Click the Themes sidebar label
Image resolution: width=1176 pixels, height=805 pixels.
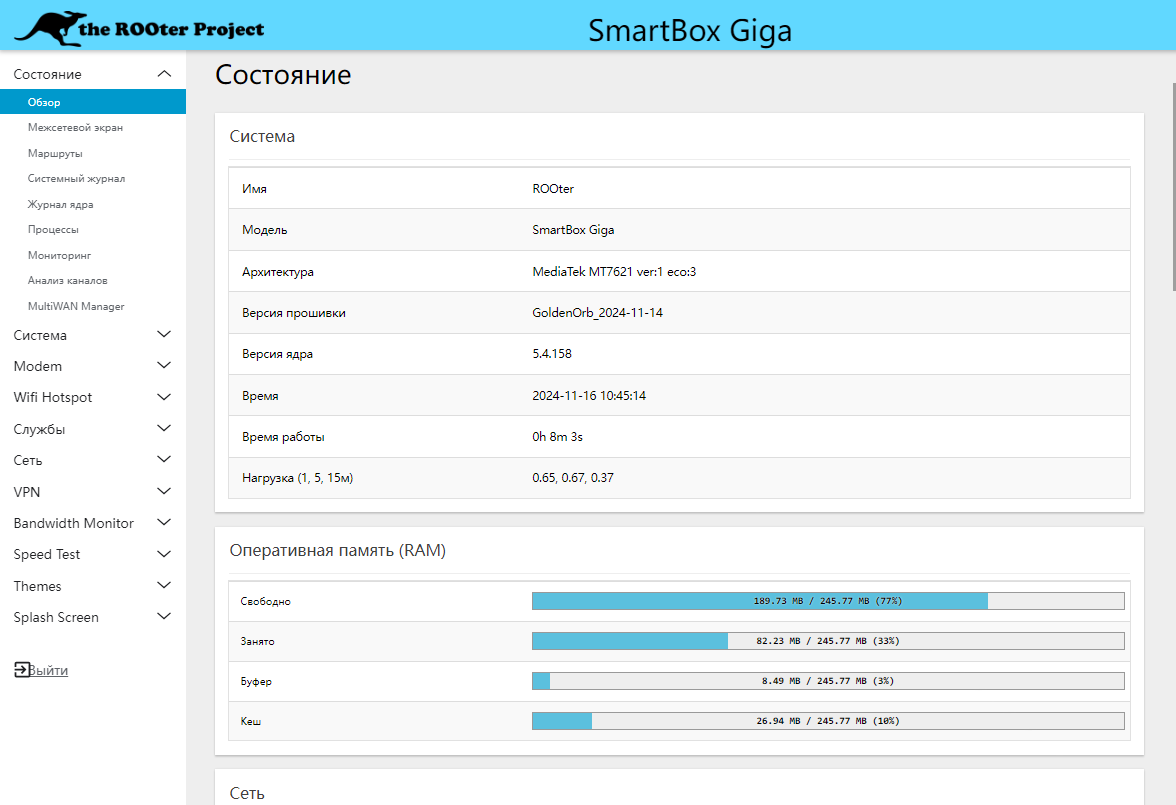(38, 586)
